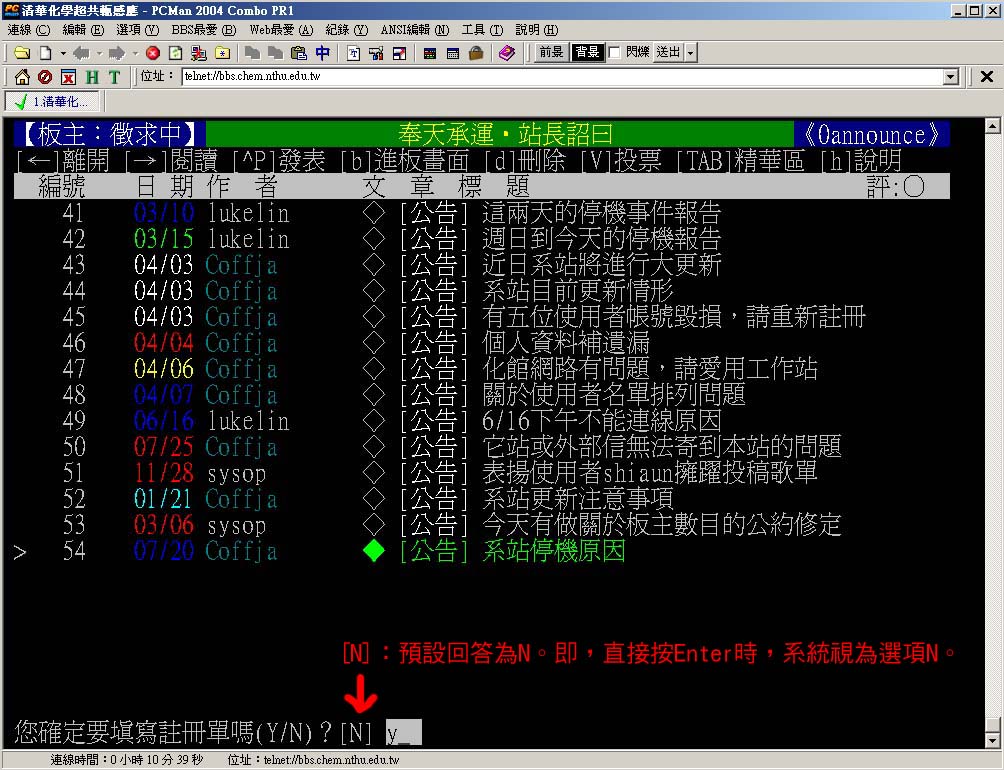Select the 背景 background color button
1004x770 pixels.
click(x=587, y=52)
